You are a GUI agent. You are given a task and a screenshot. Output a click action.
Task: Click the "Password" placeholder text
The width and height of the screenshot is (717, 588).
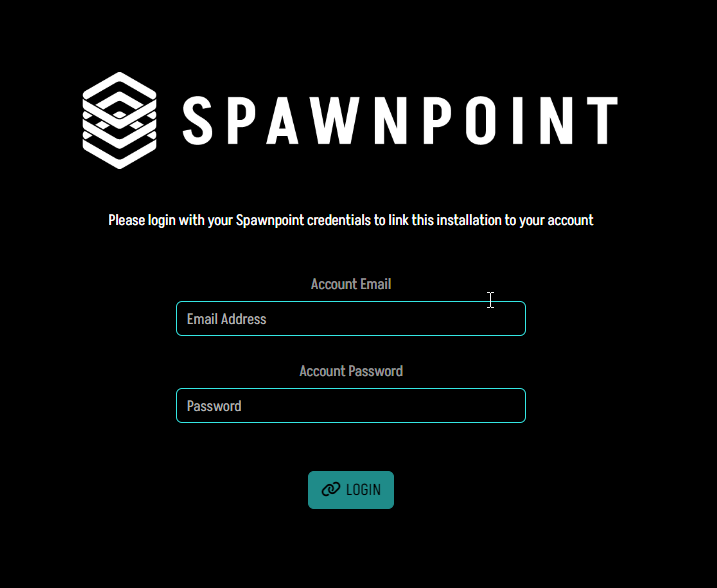pos(214,406)
